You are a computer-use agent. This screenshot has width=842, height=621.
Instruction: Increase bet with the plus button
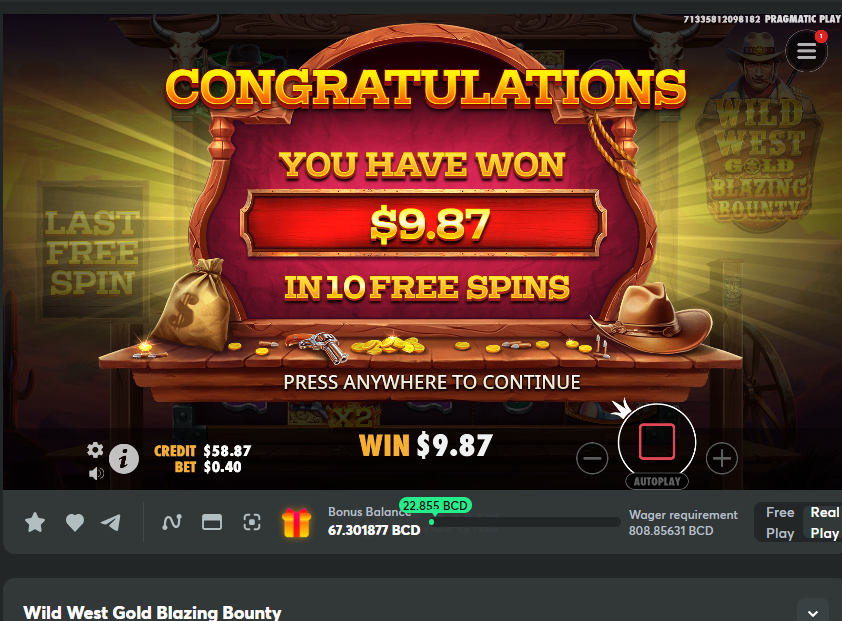721,458
